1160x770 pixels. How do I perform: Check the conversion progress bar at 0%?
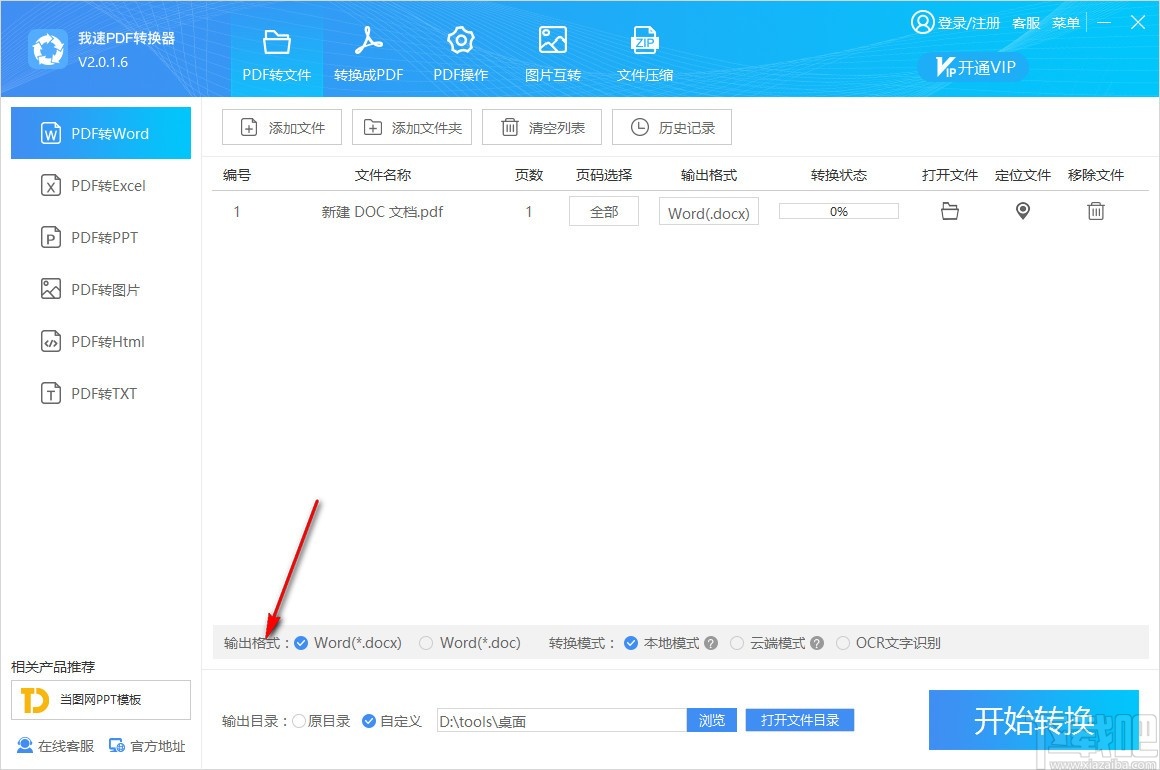(x=838, y=211)
